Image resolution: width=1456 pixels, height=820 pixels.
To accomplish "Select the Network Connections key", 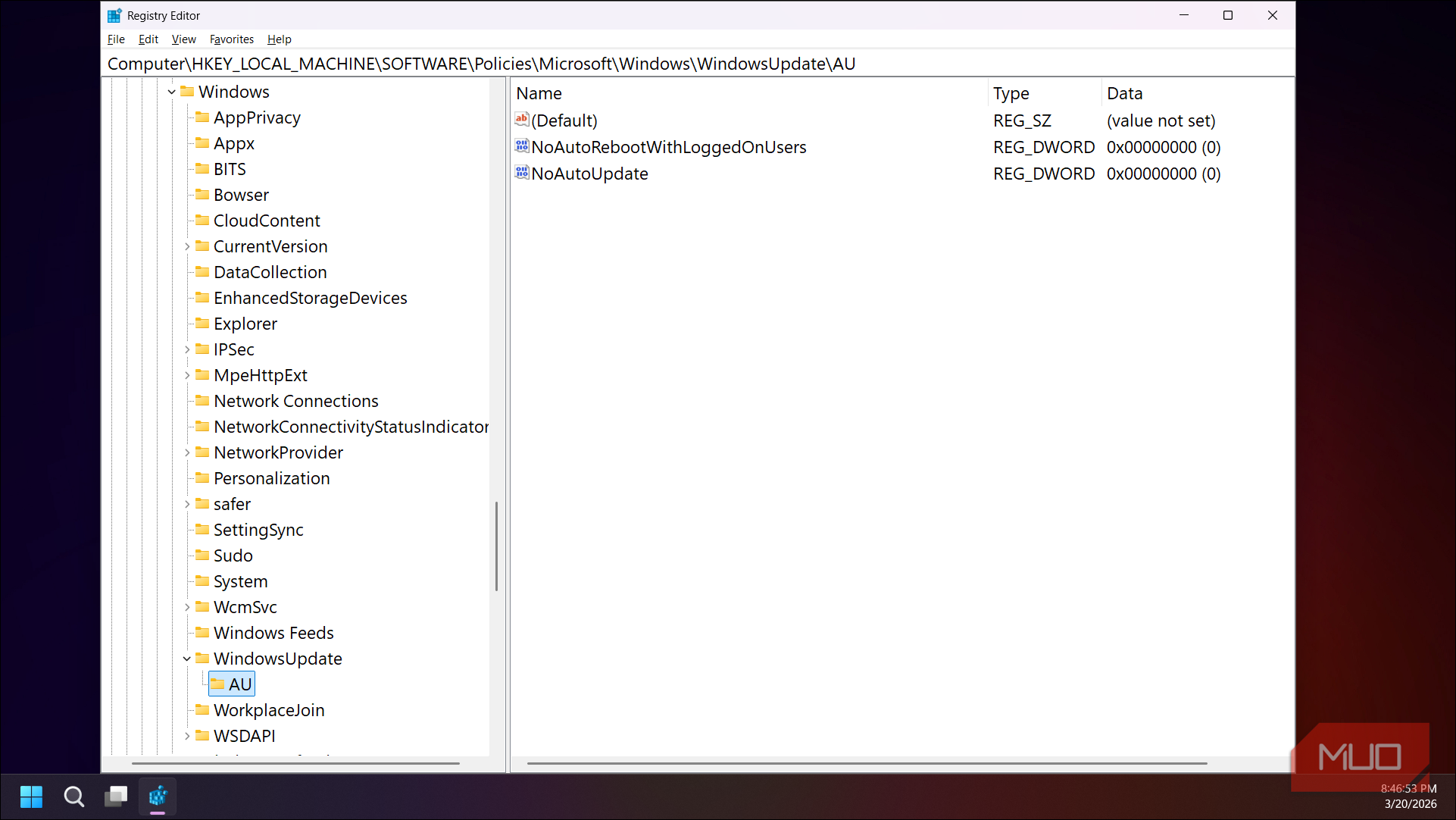I will 295,401.
